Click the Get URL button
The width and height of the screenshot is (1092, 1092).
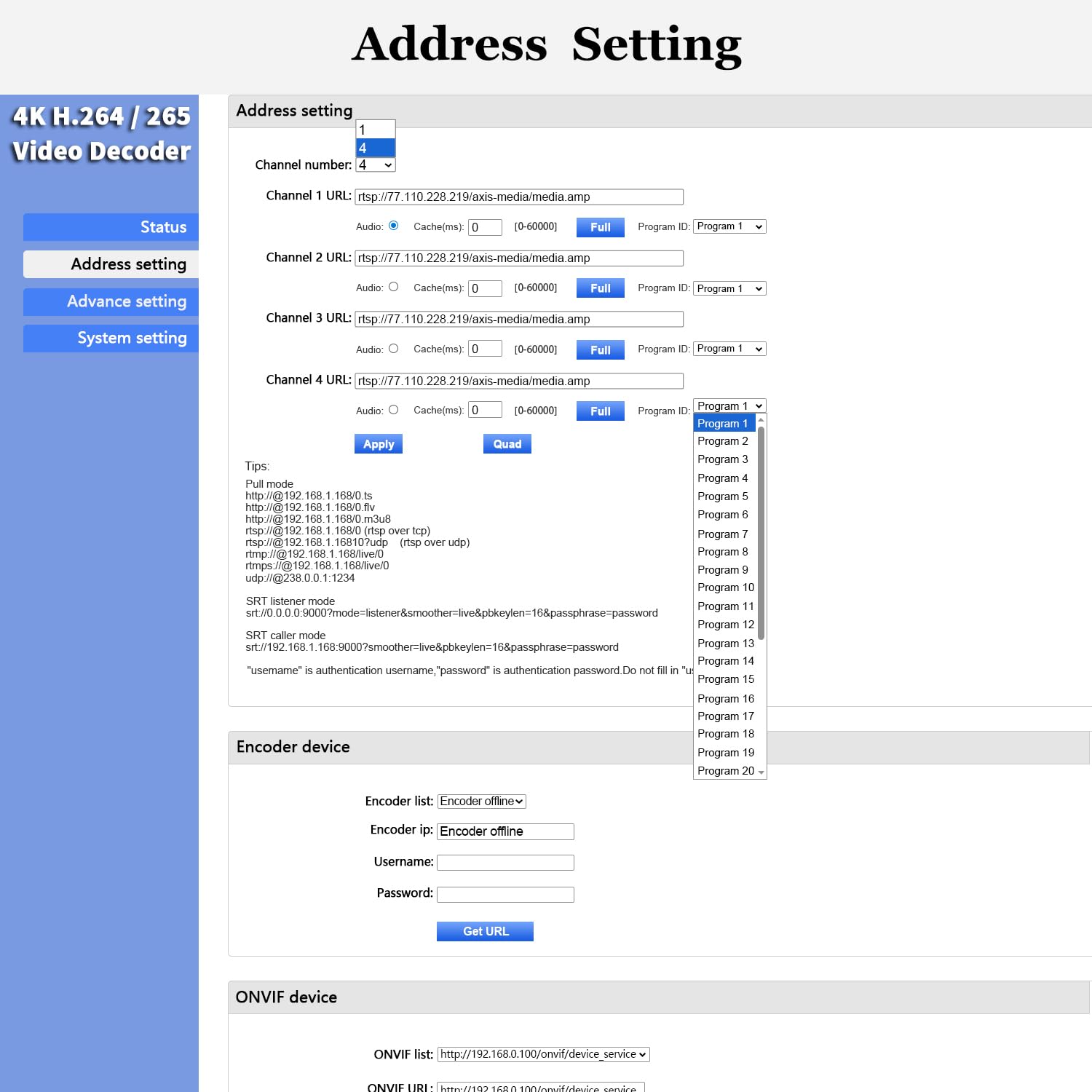click(x=485, y=931)
